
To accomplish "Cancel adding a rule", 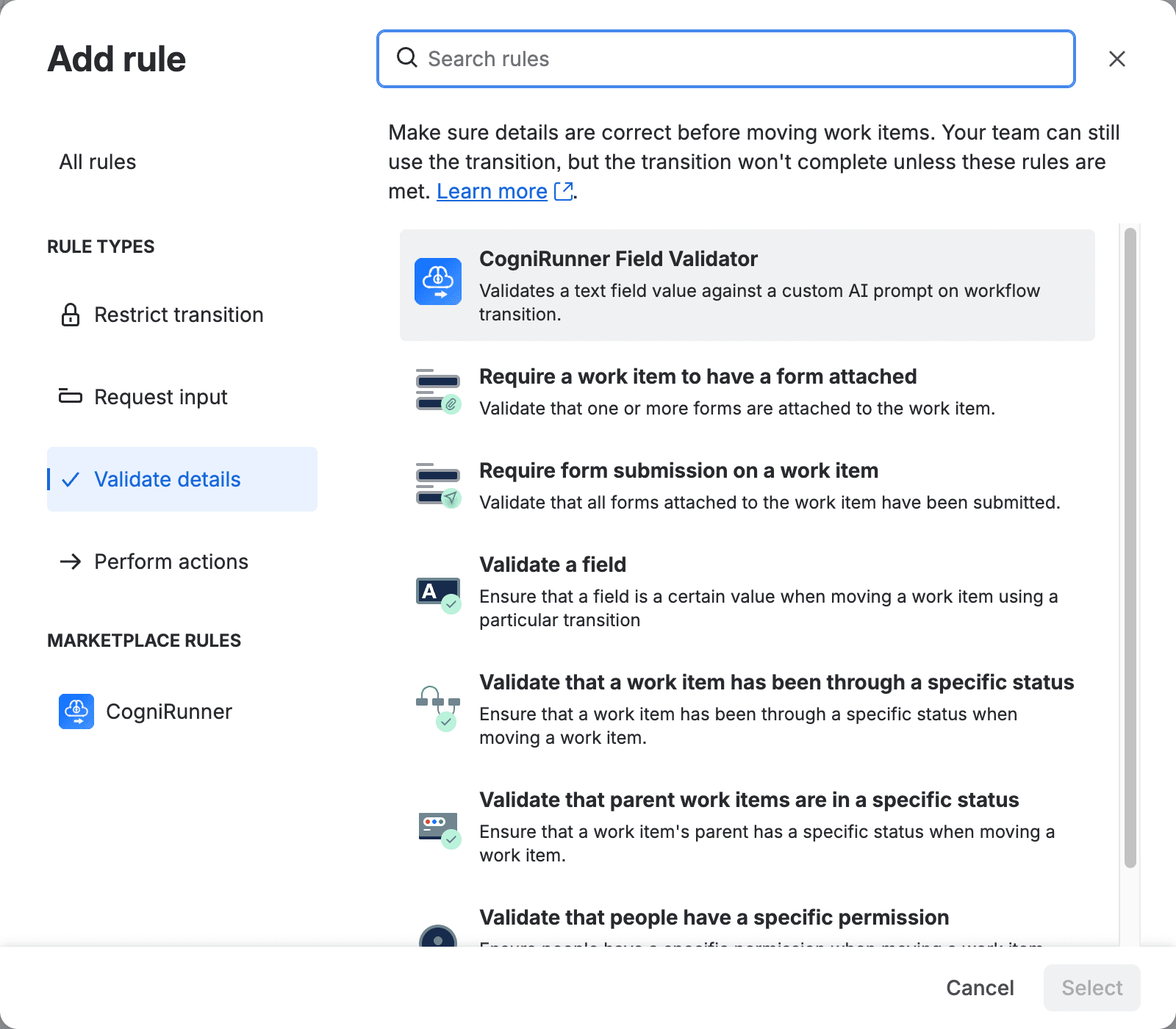I will (x=980, y=988).
